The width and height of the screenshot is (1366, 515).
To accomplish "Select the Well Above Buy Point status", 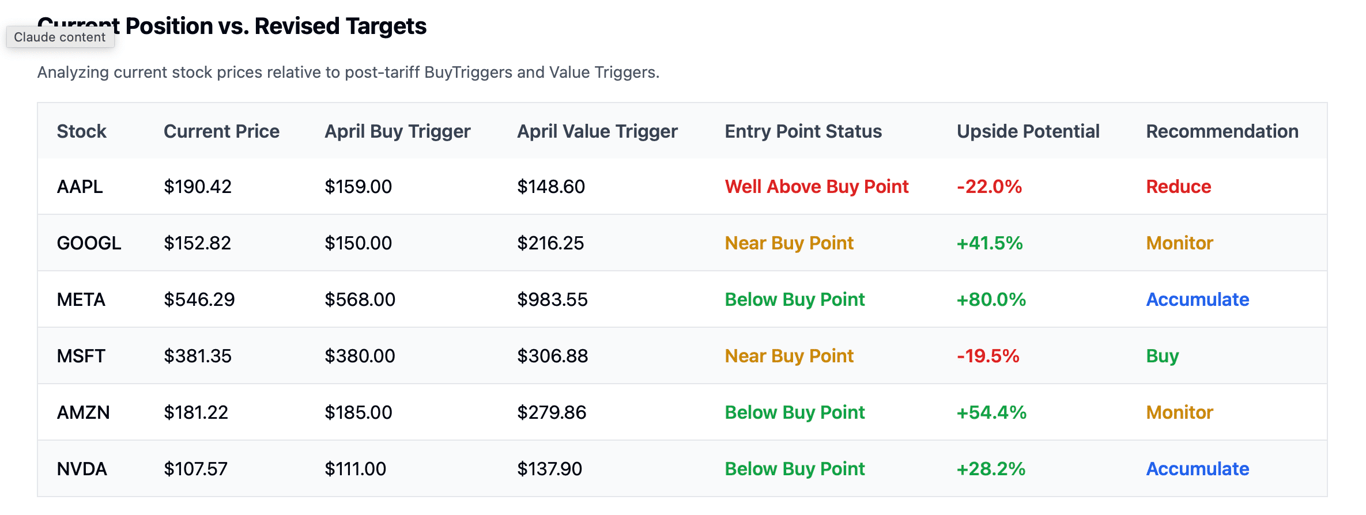I will tap(816, 187).
